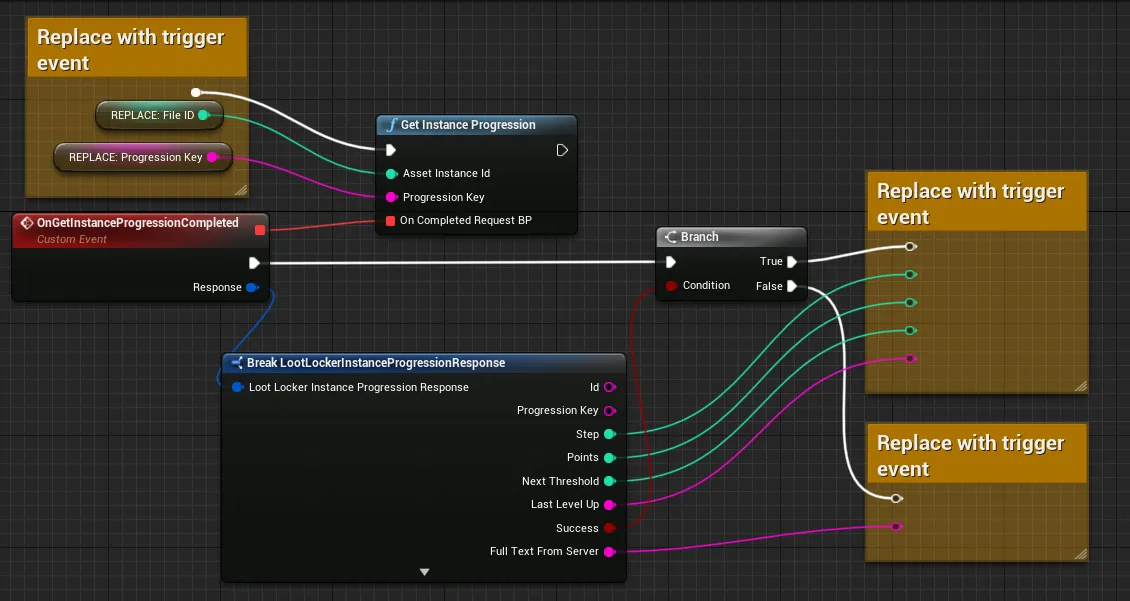This screenshot has height=601, width=1130.
Task: Select the OnGetInstanceProgressionCompleted event title
Action: (x=138, y=223)
